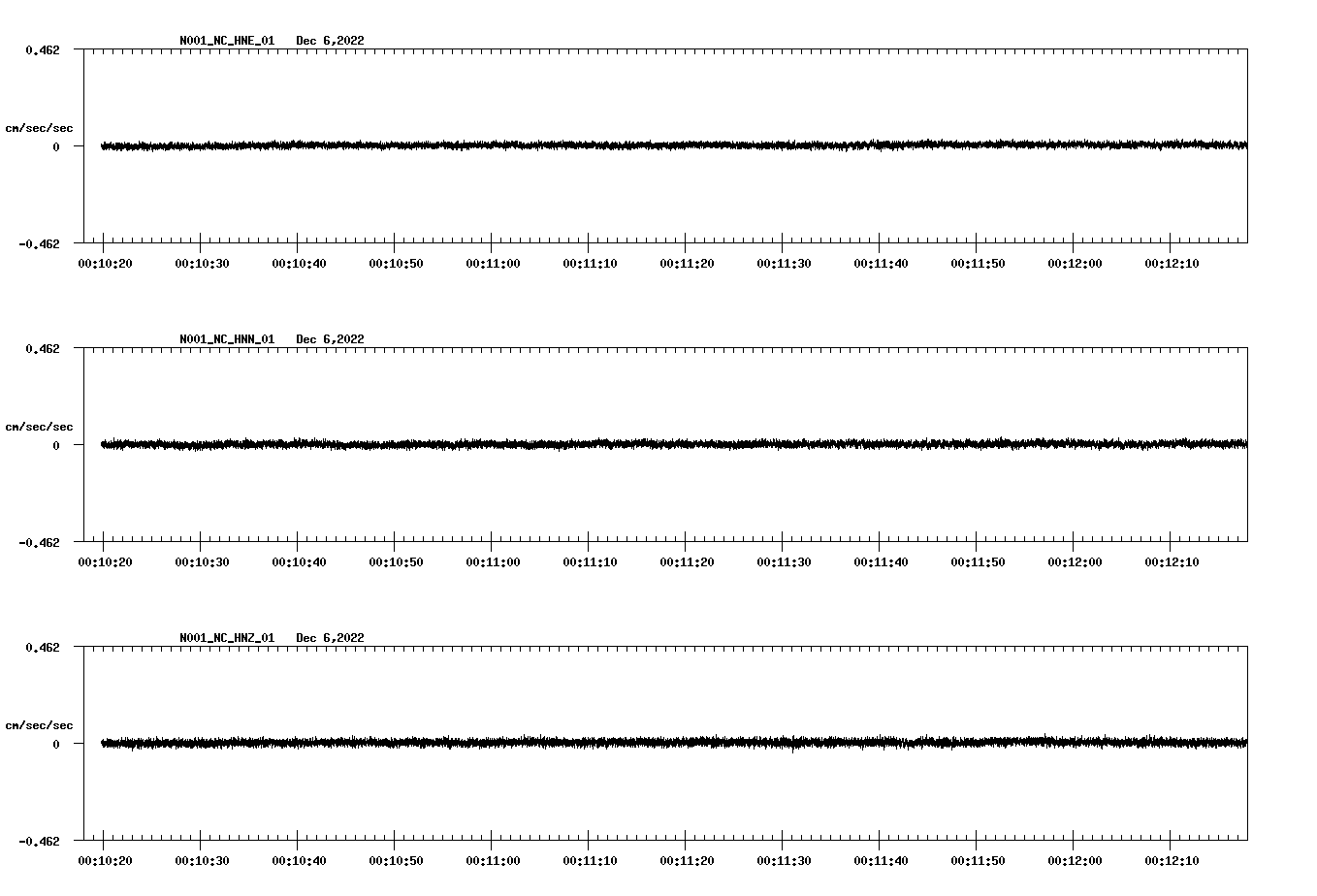Click time label 00:10:30 under HNZ plot
The width and height of the screenshot is (1317, 896).
pos(202,861)
